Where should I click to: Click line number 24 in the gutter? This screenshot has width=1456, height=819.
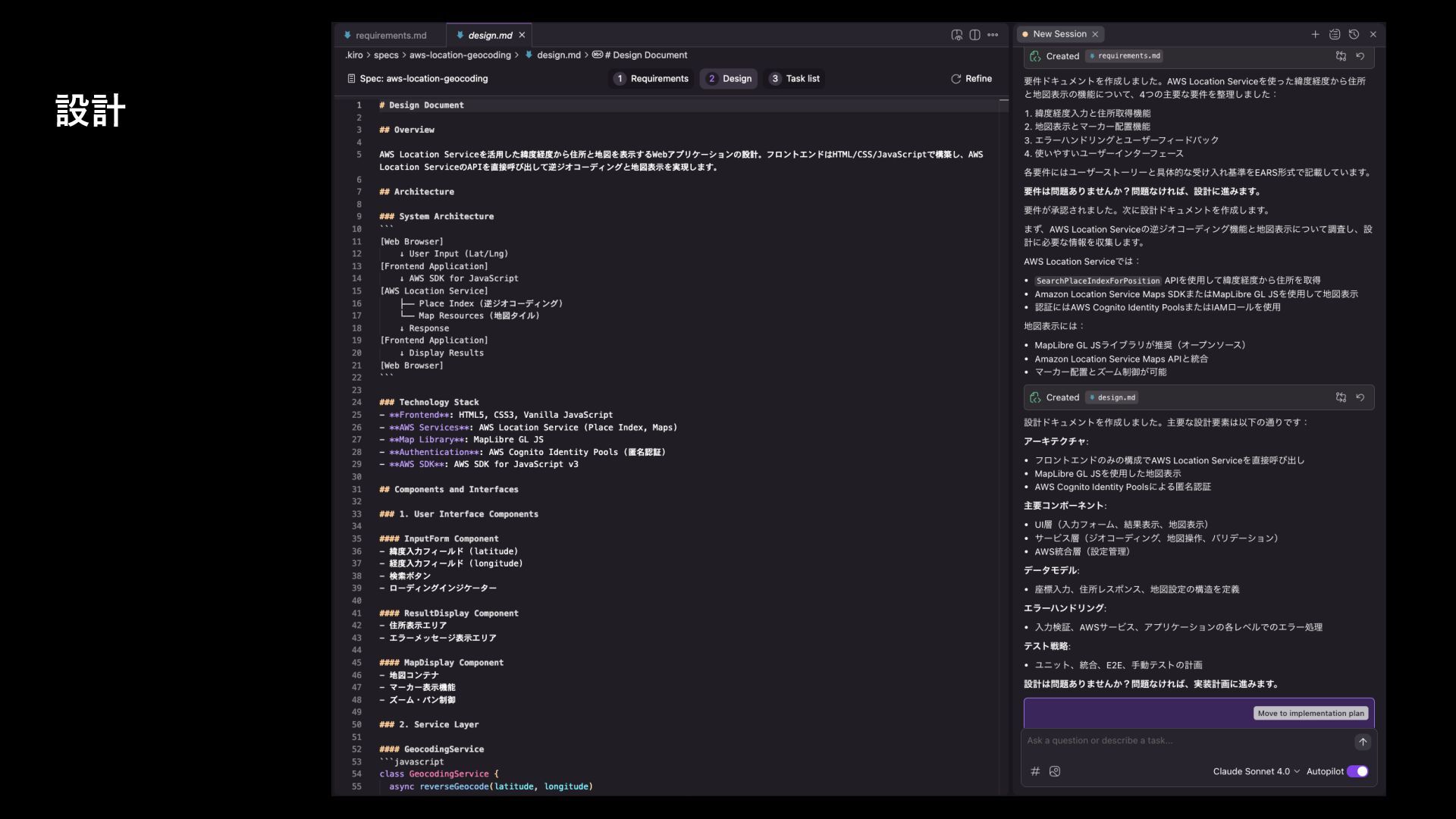pyautogui.click(x=356, y=403)
